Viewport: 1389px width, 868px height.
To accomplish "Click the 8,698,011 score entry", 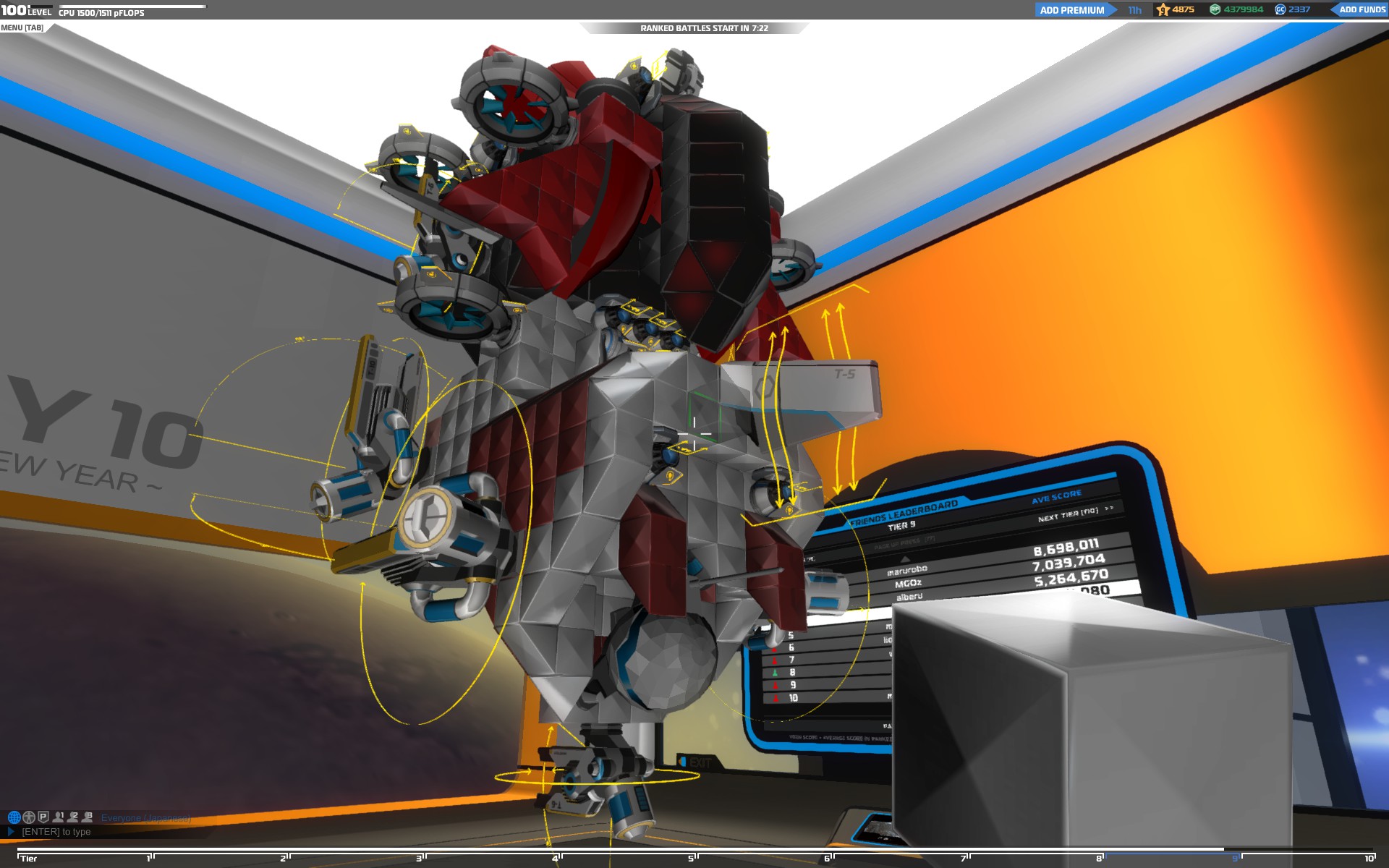I will (x=1066, y=547).
